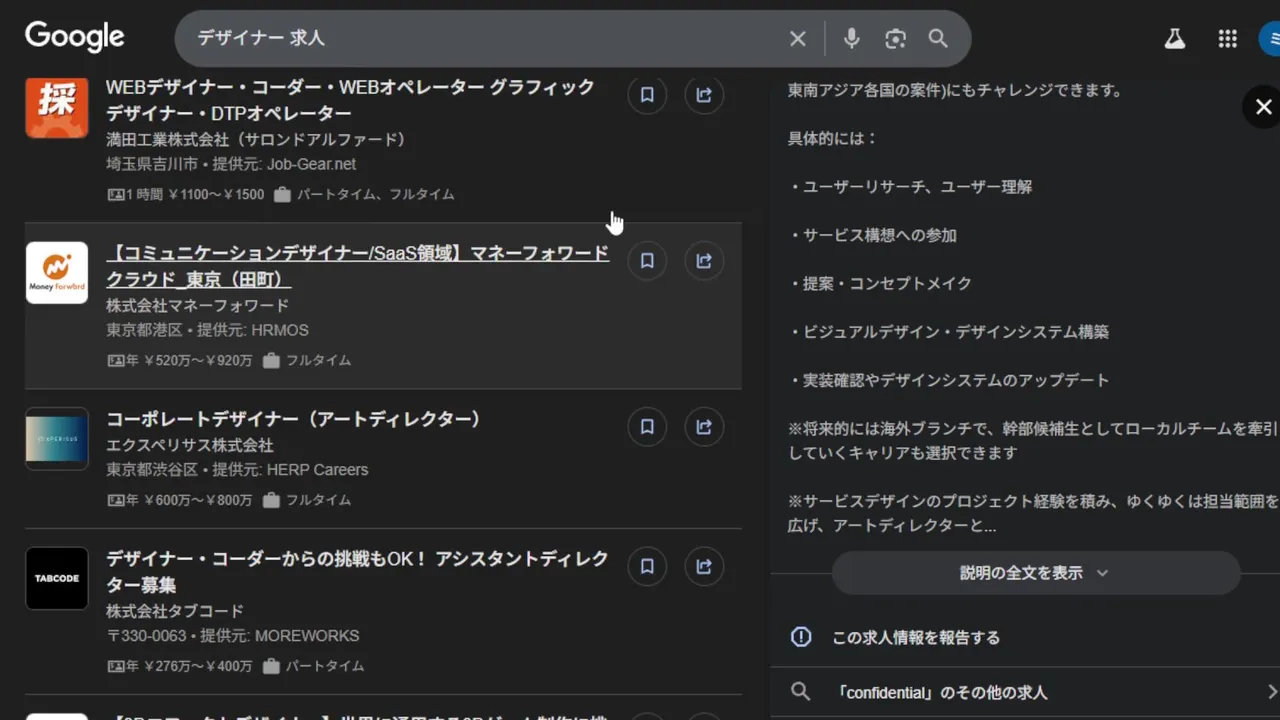Screen dimensions: 1280x720
Task: Click ・実装確認やデザインシステムのアップデート text
Action: click(x=948, y=381)
